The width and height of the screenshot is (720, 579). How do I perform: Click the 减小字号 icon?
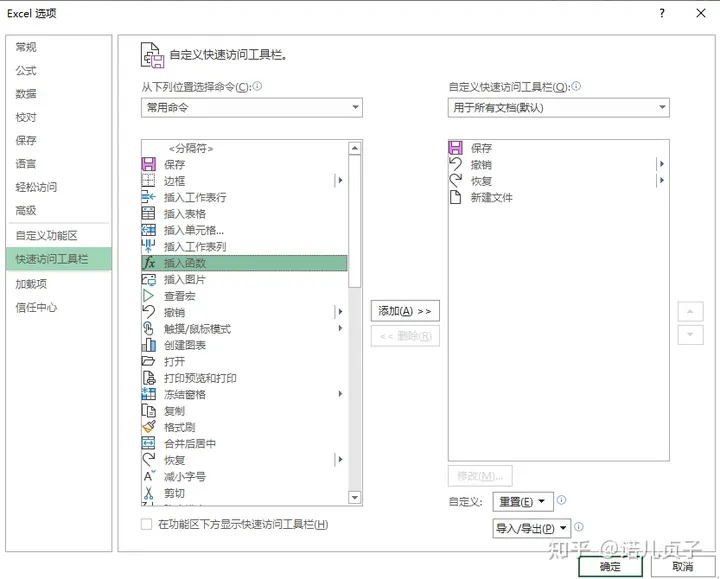(x=149, y=476)
